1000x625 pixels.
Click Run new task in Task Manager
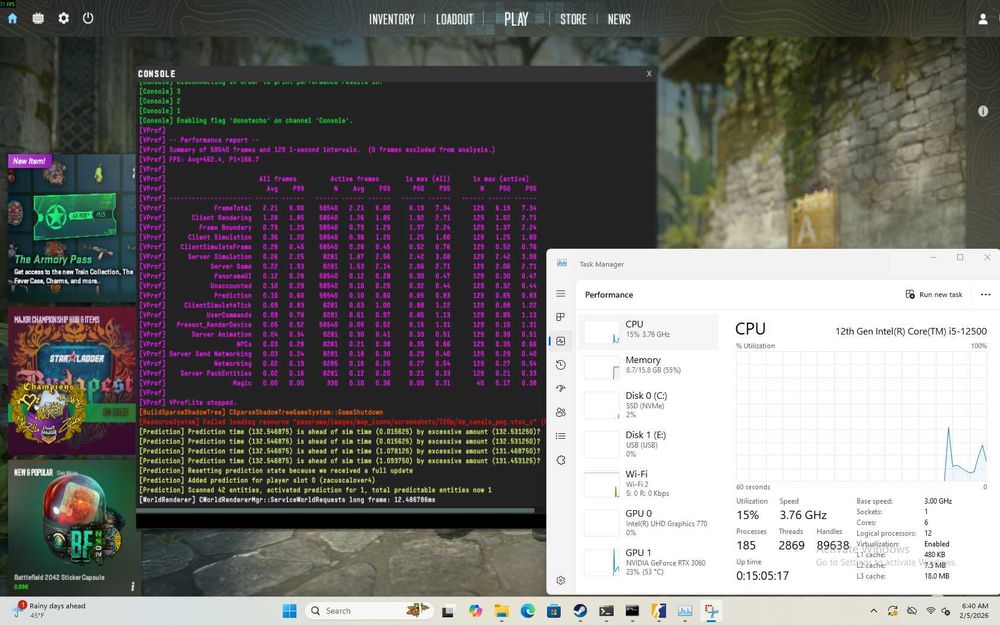(934, 295)
